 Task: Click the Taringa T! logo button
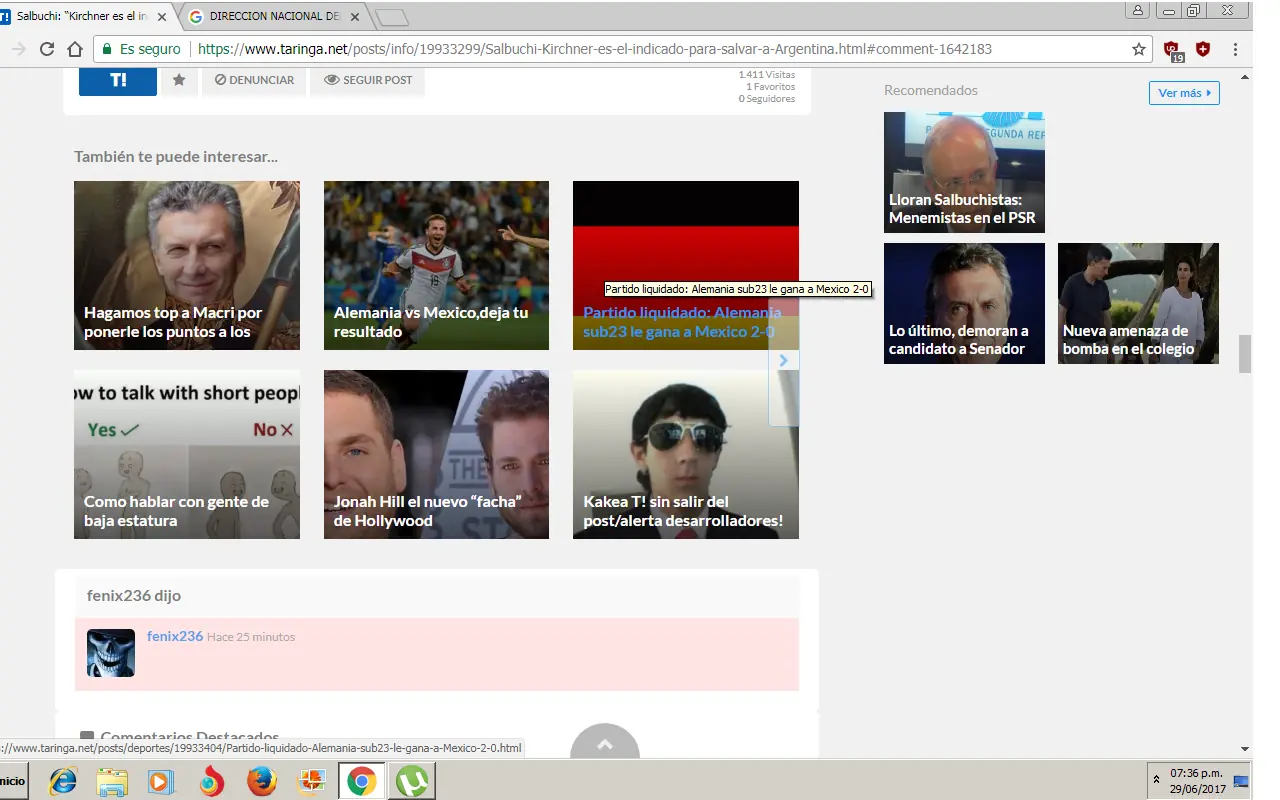point(118,80)
